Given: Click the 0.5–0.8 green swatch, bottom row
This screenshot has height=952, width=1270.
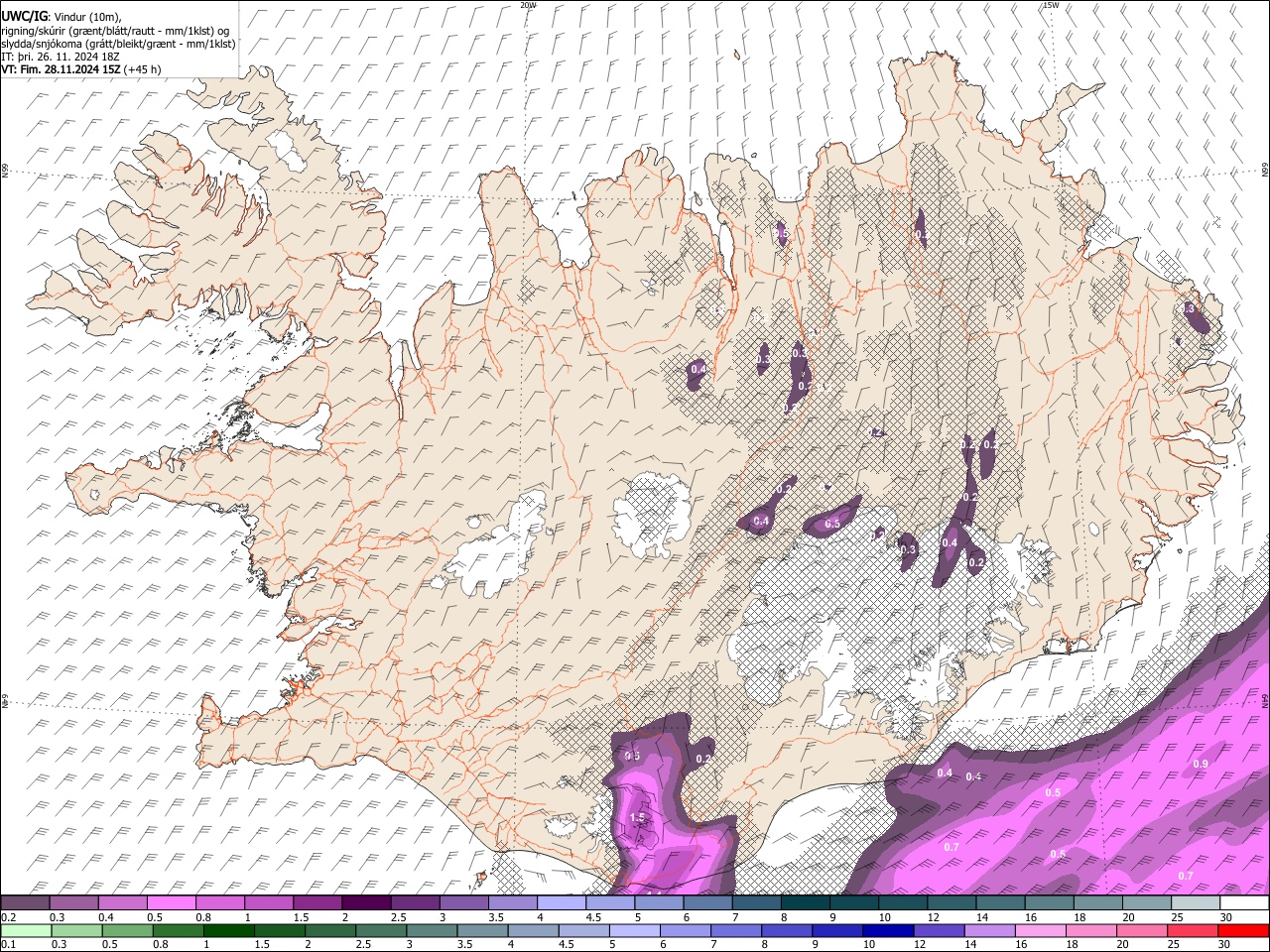Looking at the screenshot, I should (x=127, y=930).
